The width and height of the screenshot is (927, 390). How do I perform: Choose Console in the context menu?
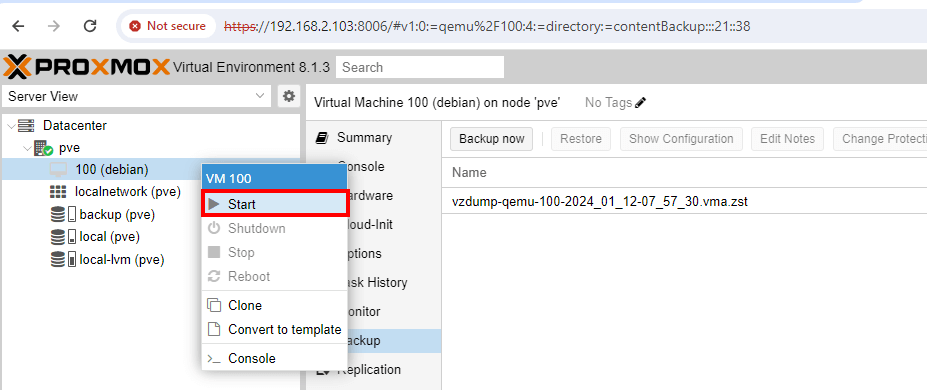pos(274,358)
